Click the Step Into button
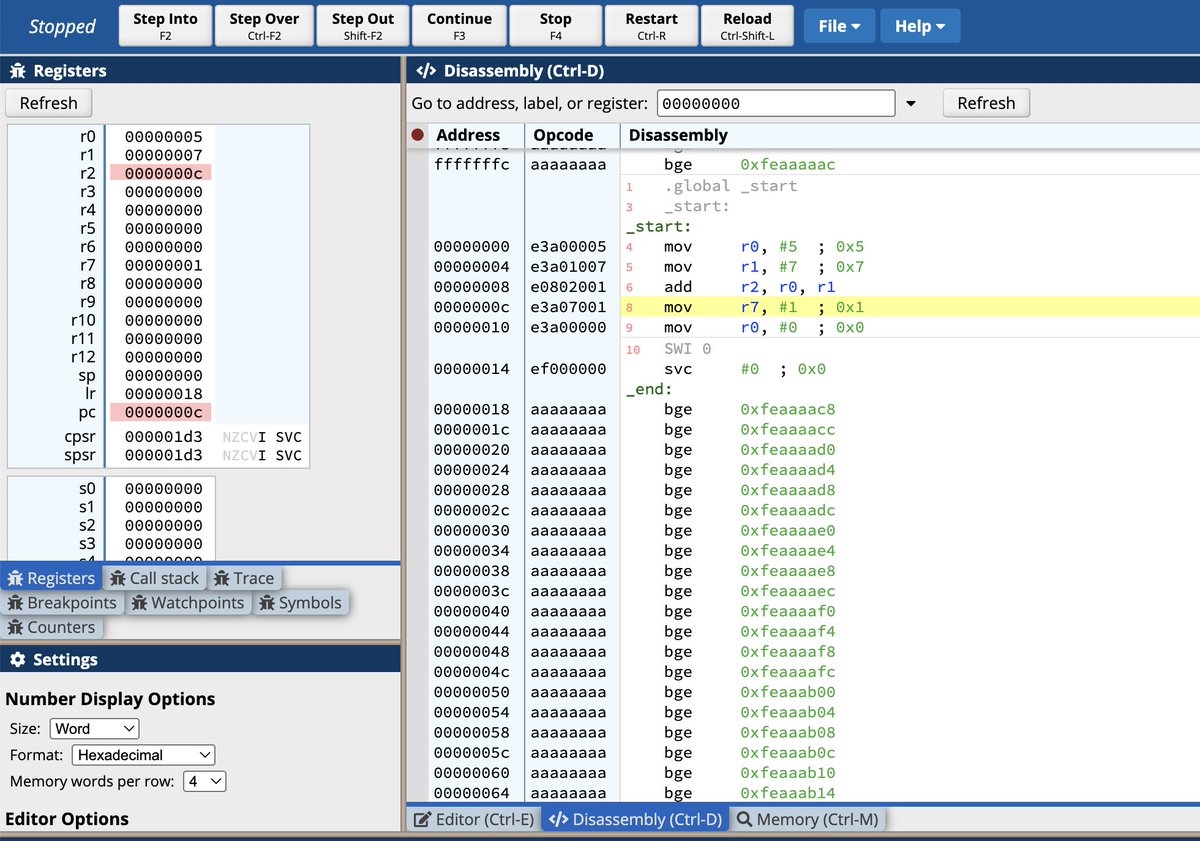This screenshot has width=1200, height=841. [x=165, y=26]
